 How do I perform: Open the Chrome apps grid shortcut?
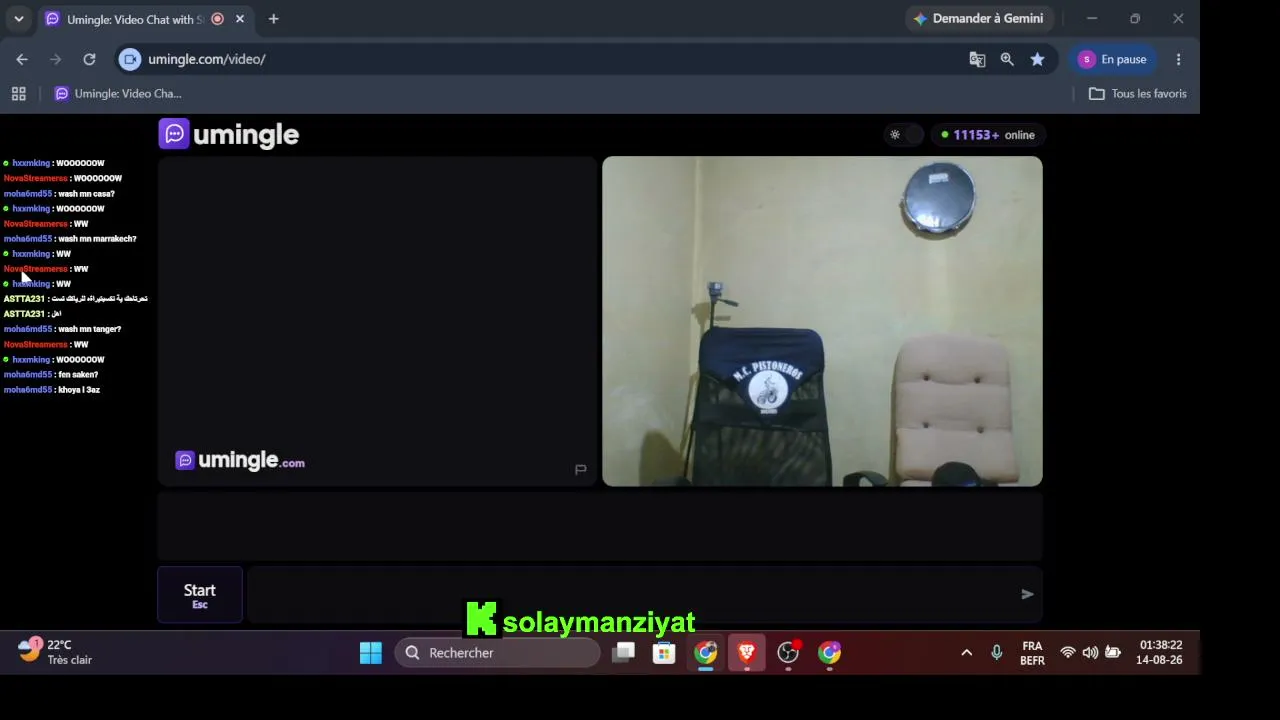click(18, 94)
